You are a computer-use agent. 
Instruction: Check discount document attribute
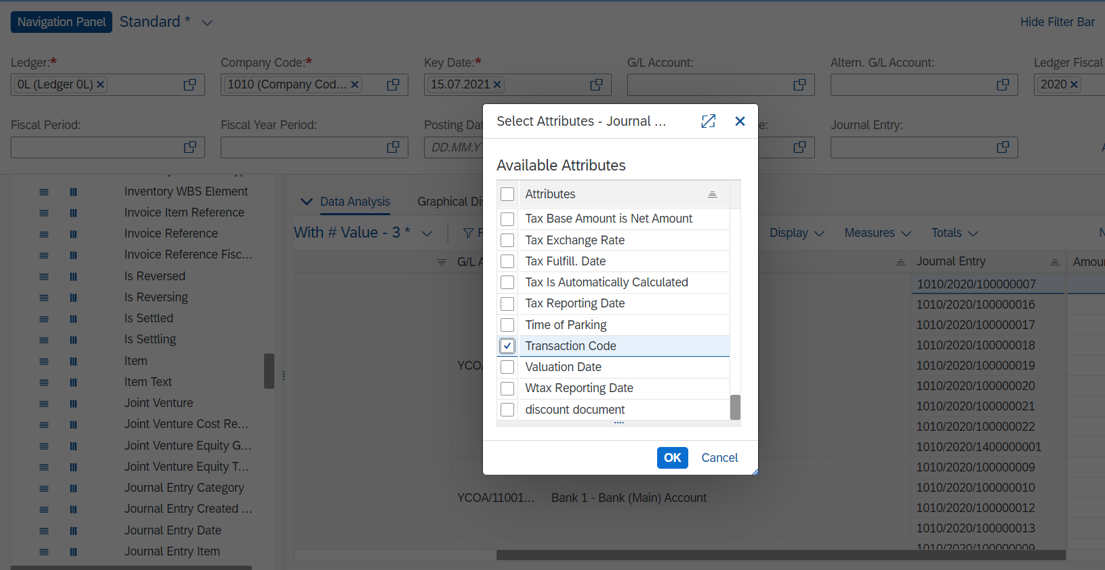pos(507,409)
